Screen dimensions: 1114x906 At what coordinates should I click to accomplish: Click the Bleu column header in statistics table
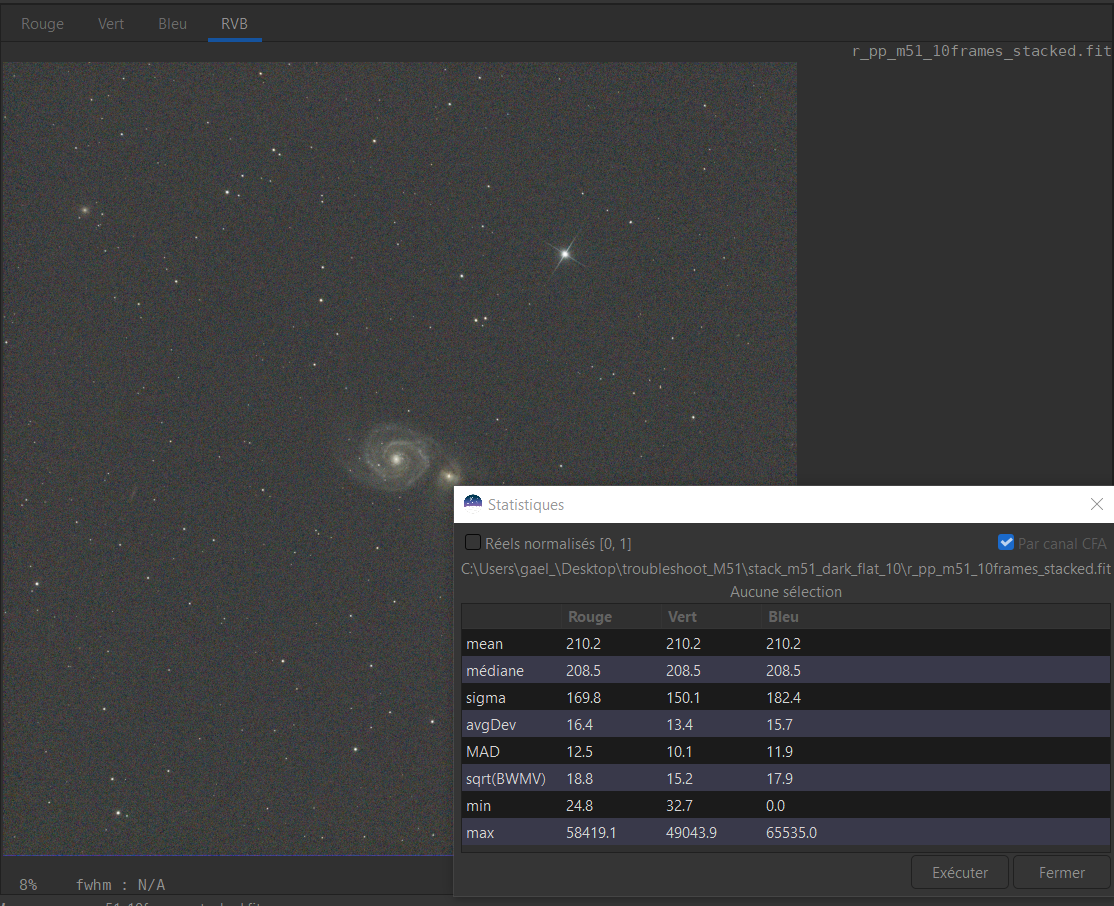(x=783, y=617)
